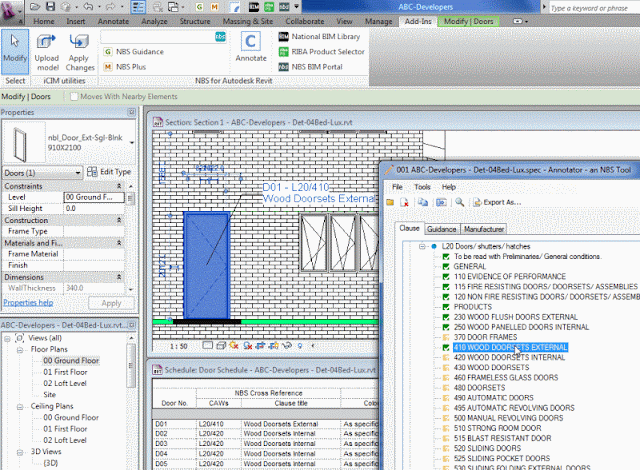Open the Insert ribbon tab
This screenshot has width=640, height=470.
[76, 21]
